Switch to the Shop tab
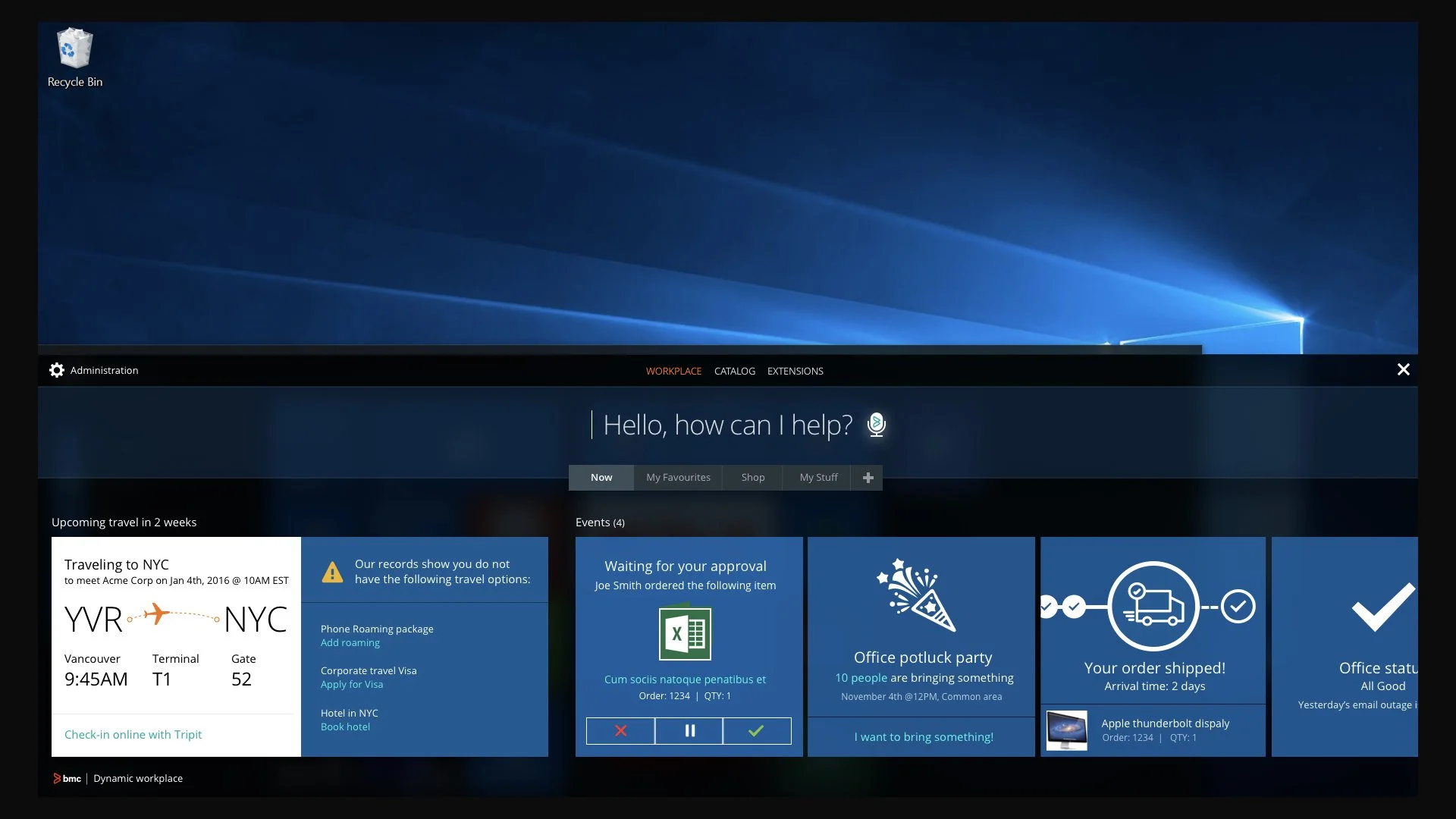The image size is (1456, 819). pyautogui.click(x=752, y=478)
